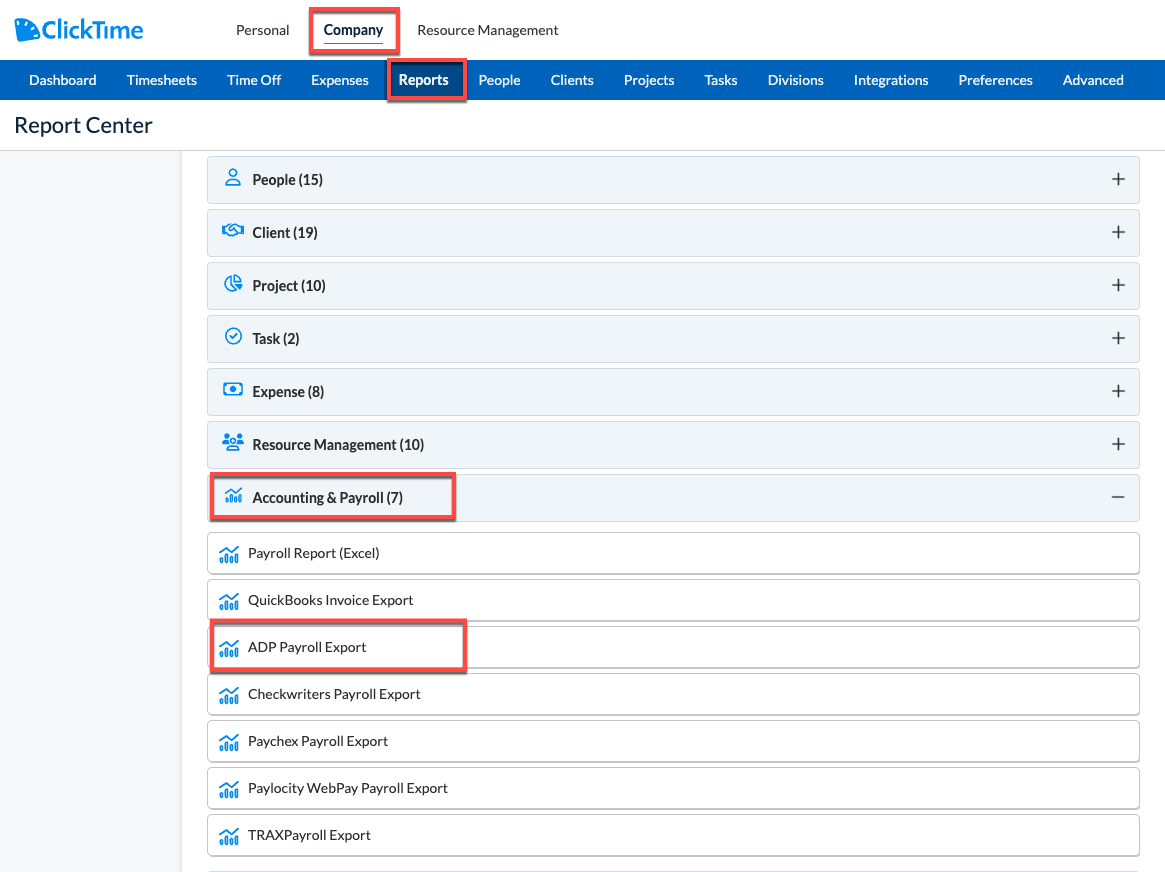Click the Resource Management group icon
Image resolution: width=1165 pixels, height=872 pixels.
[x=232, y=443]
